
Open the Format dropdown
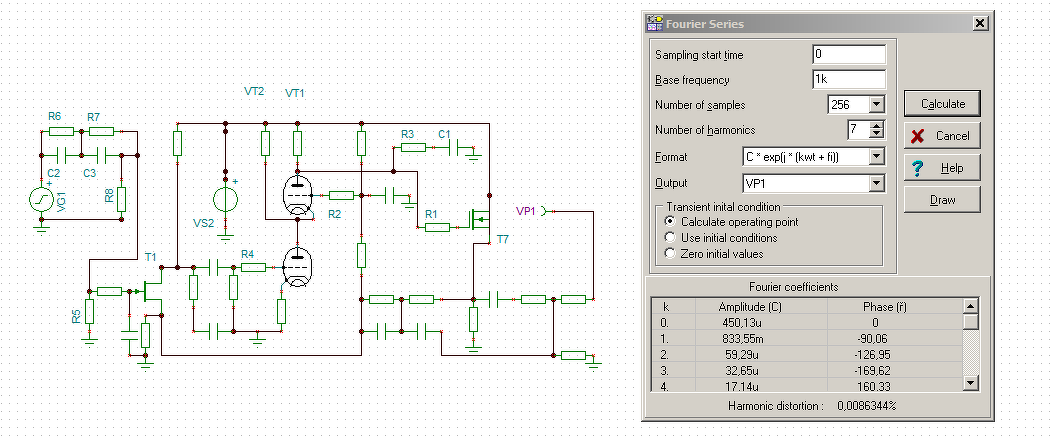click(x=877, y=157)
